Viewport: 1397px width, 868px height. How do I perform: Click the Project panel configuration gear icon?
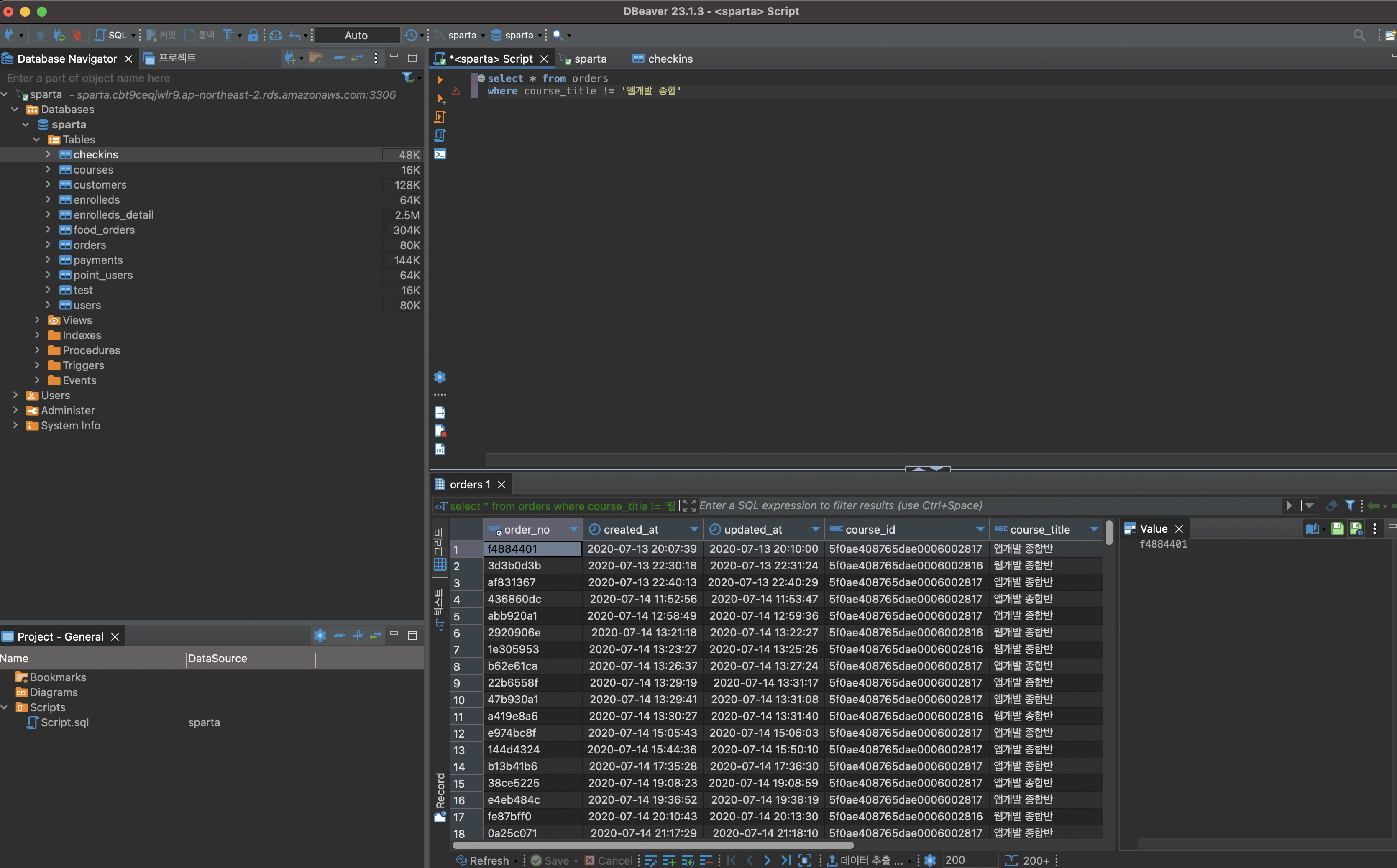(x=320, y=636)
